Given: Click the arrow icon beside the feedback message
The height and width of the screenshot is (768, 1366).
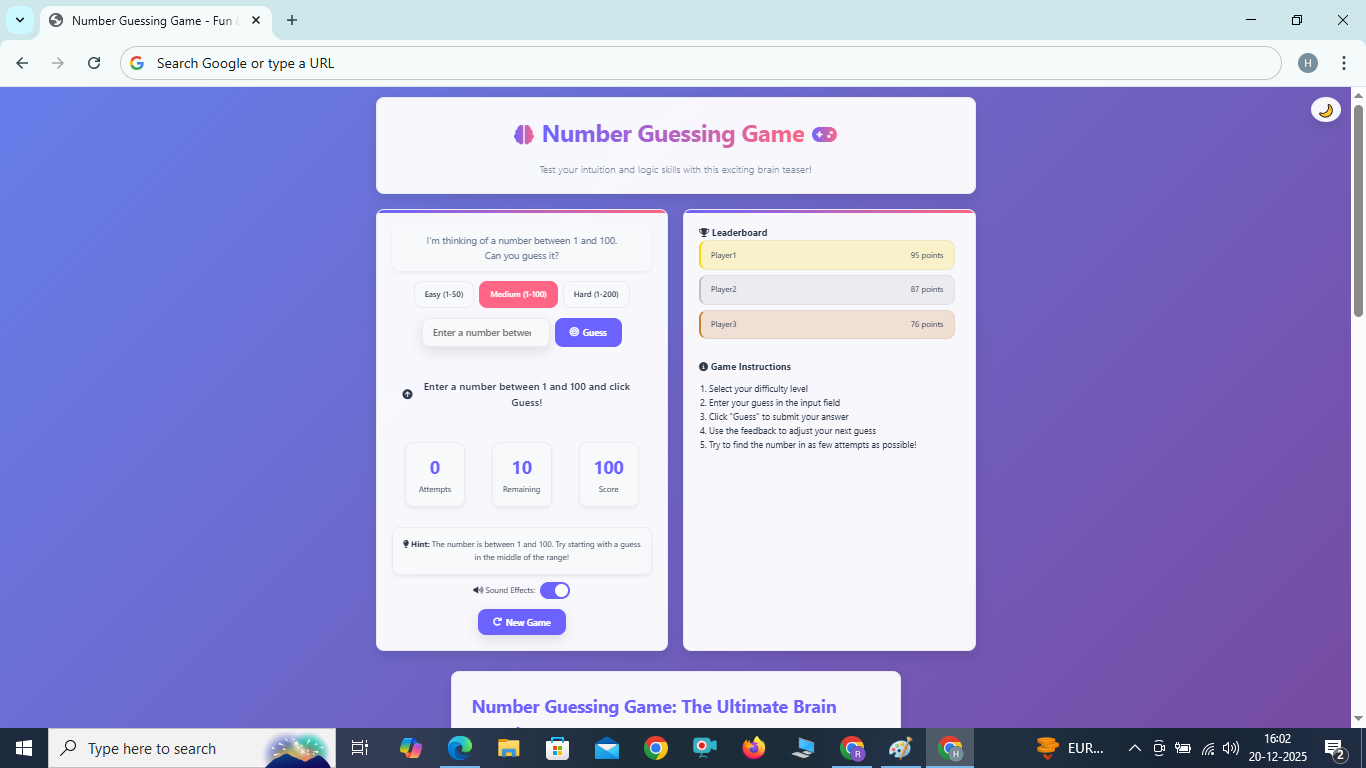Looking at the screenshot, I should tap(407, 394).
